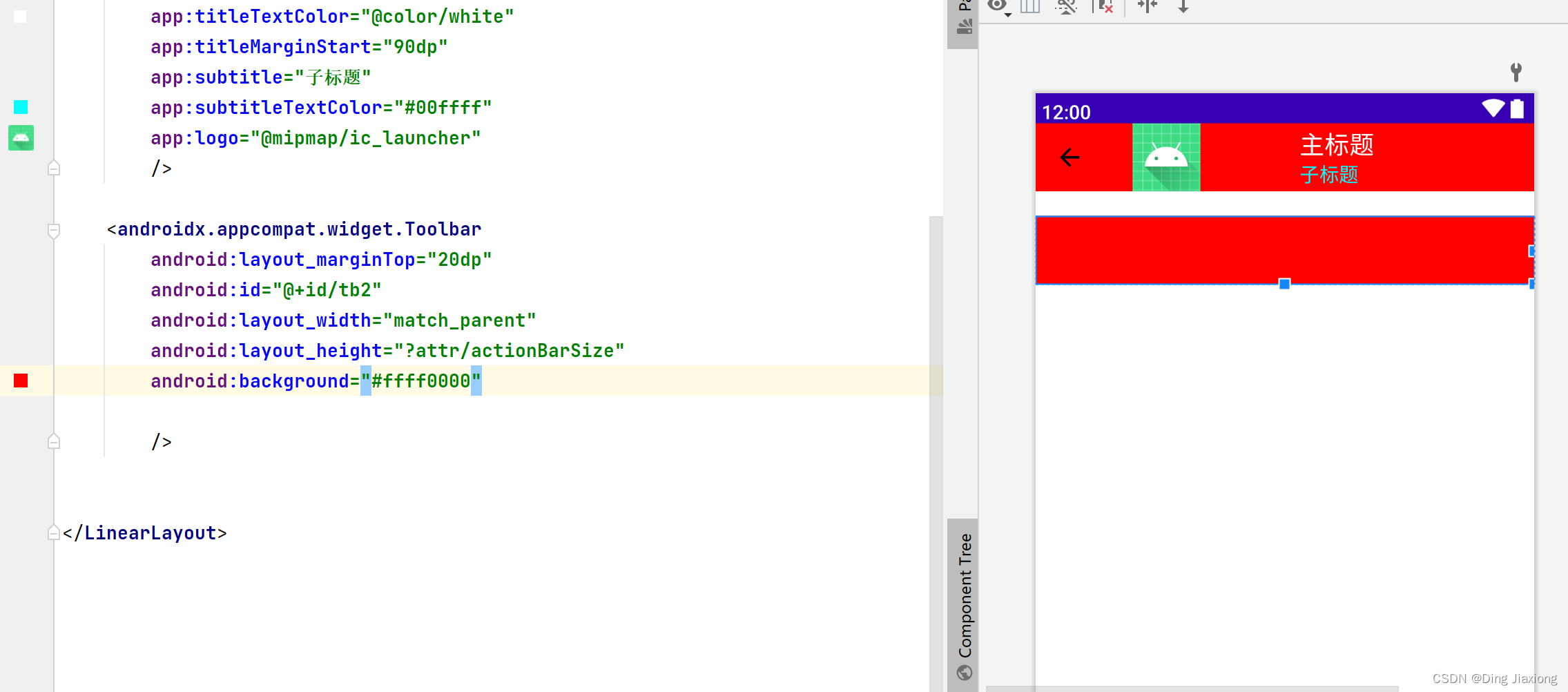1568x692 pixels.
Task: Collapse the first Toolbar closing tag fold marker
Action: click(54, 168)
